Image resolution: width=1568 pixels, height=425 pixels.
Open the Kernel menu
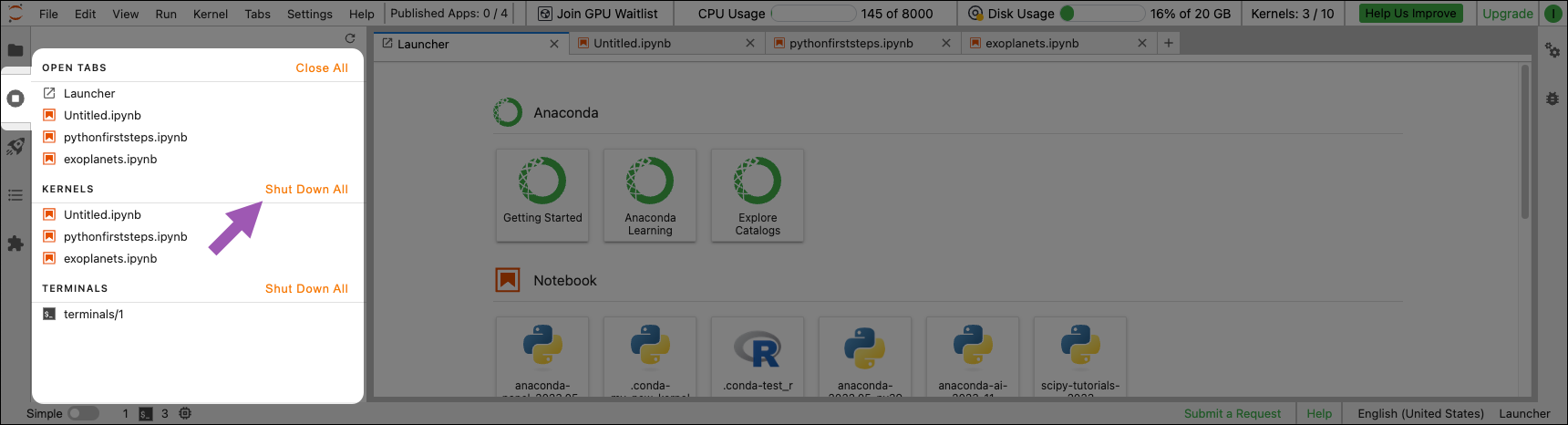coord(211,14)
